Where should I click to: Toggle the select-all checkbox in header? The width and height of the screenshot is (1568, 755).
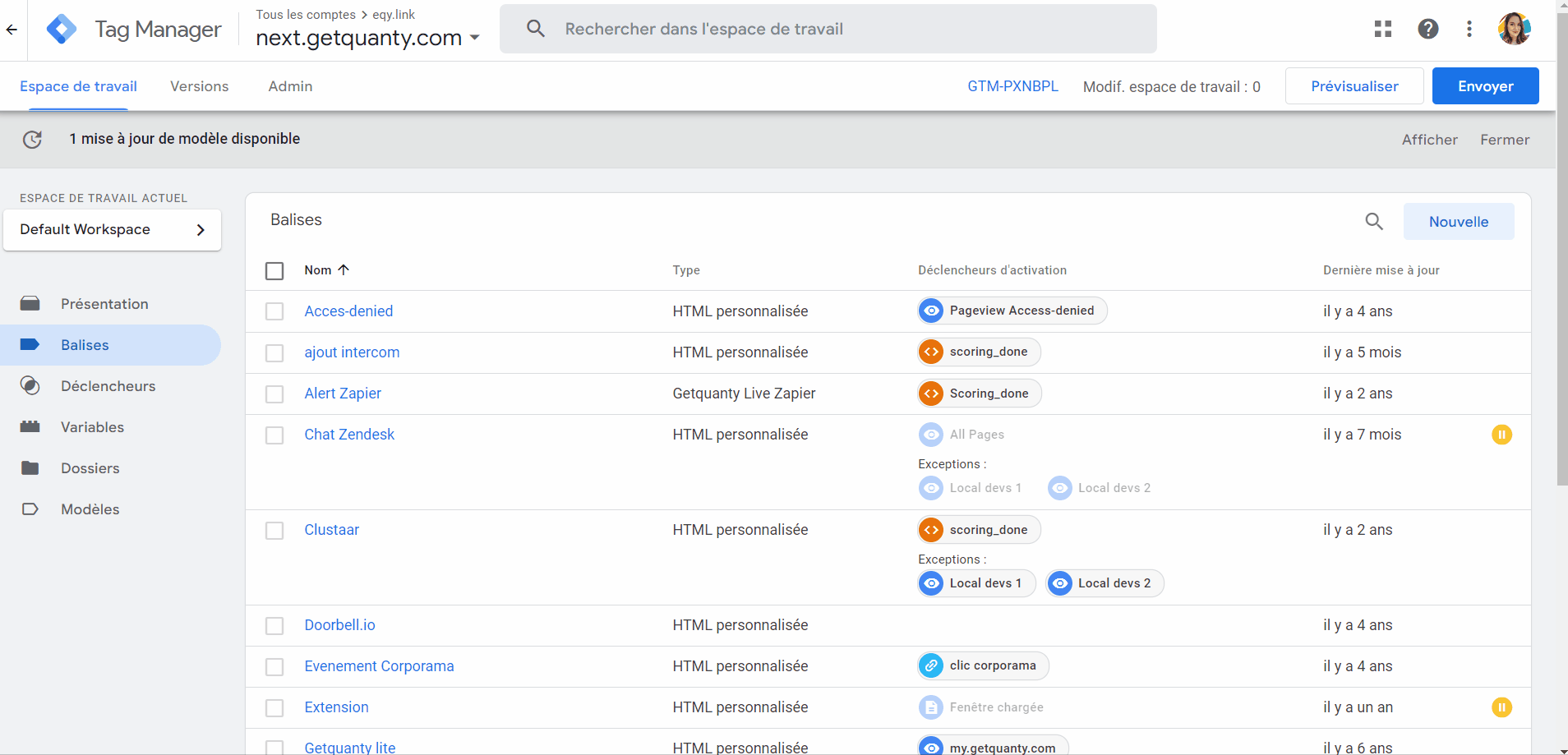(x=274, y=271)
